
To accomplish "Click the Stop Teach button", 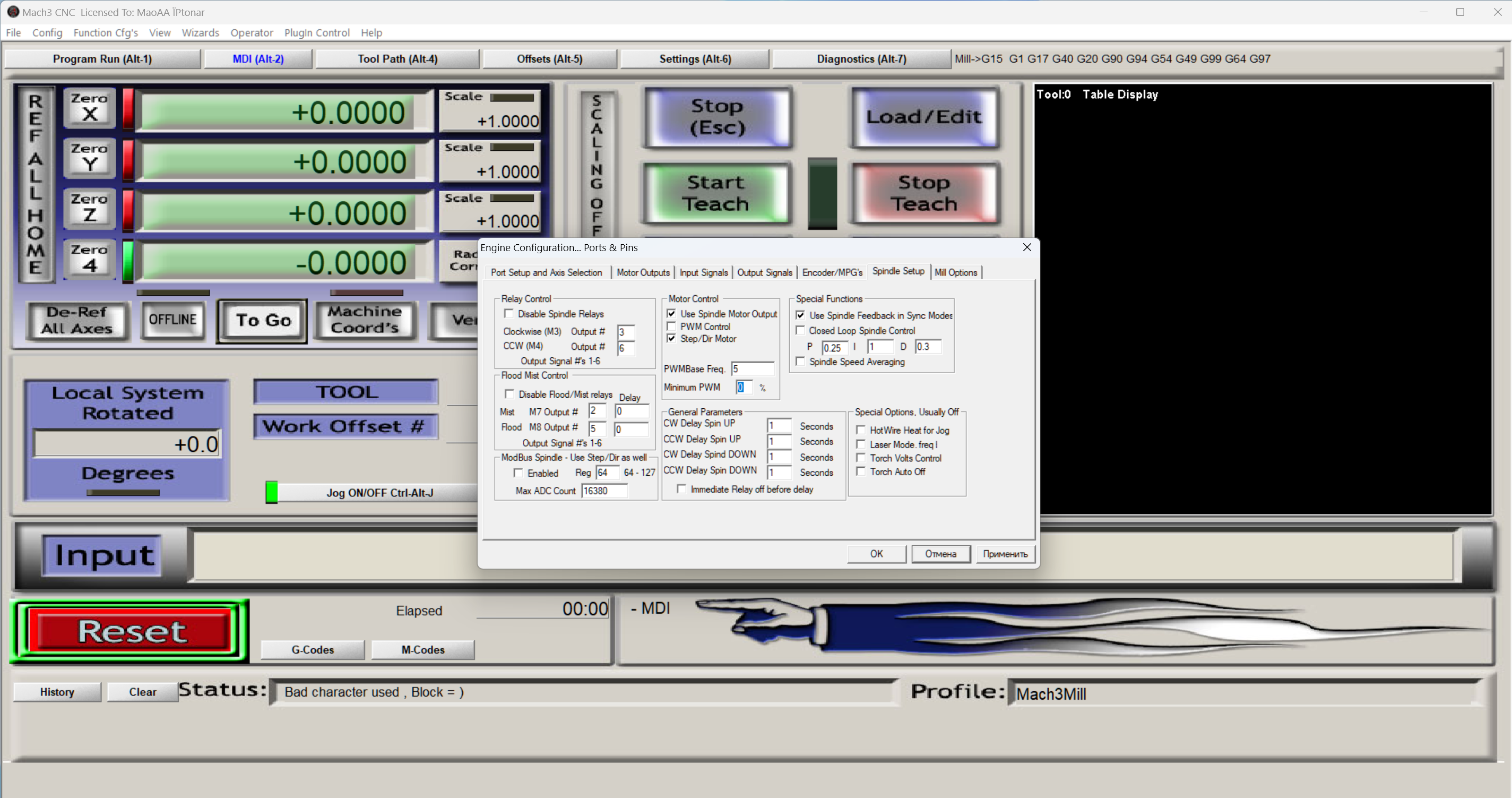I will [924, 193].
